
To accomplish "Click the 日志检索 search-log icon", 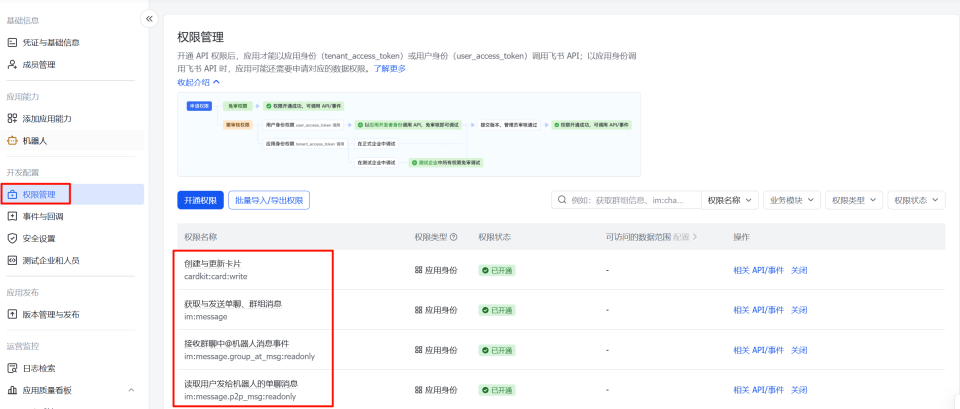I will 12,368.
